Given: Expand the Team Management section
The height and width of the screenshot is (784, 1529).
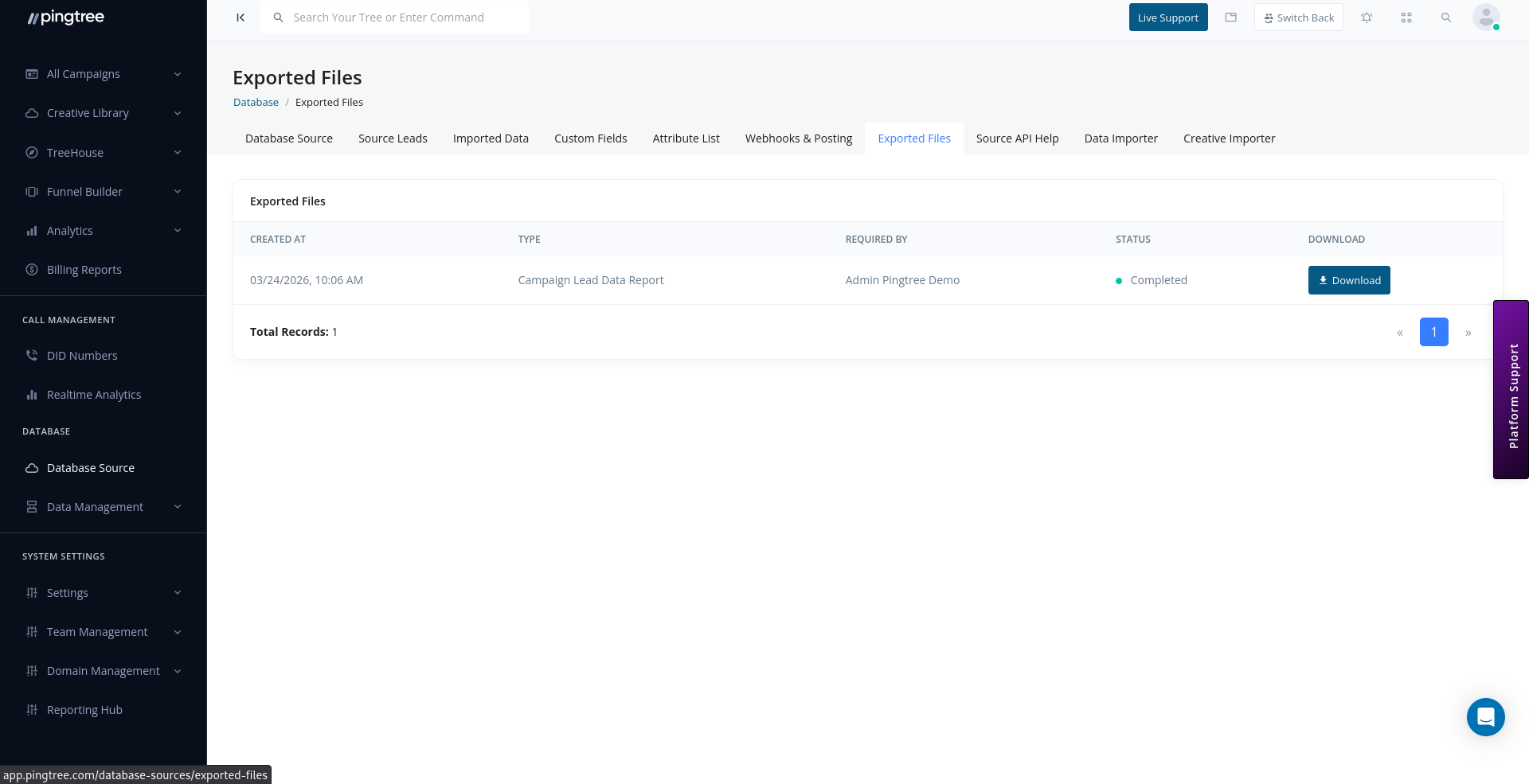Looking at the screenshot, I should coord(97,631).
